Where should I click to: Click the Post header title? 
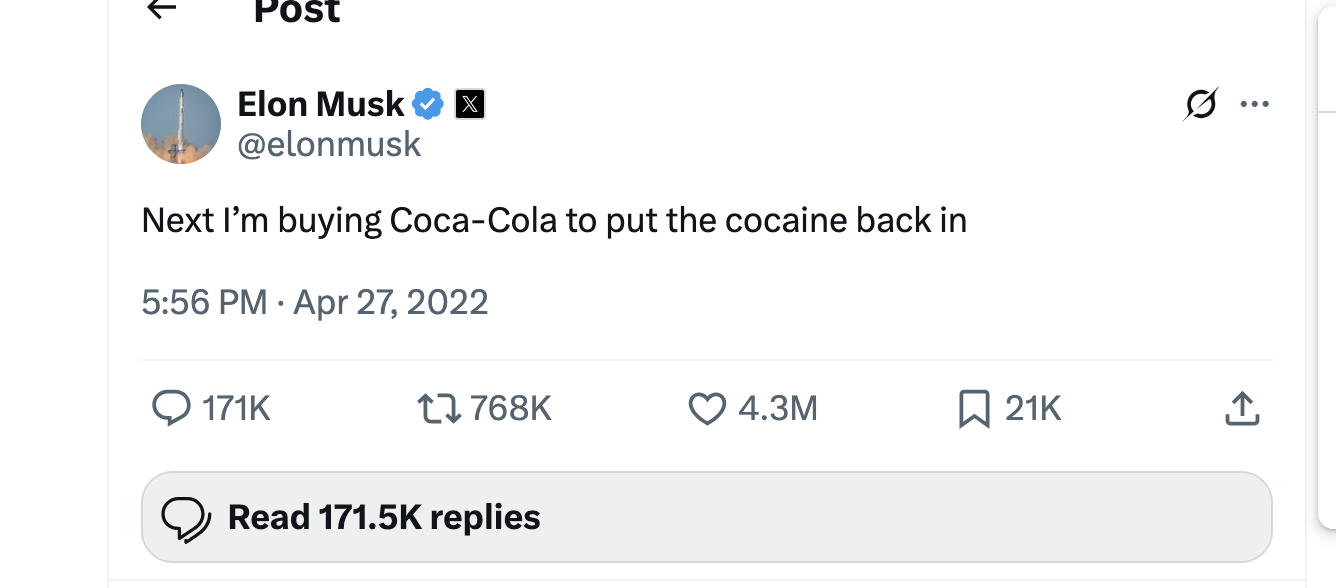[297, 11]
